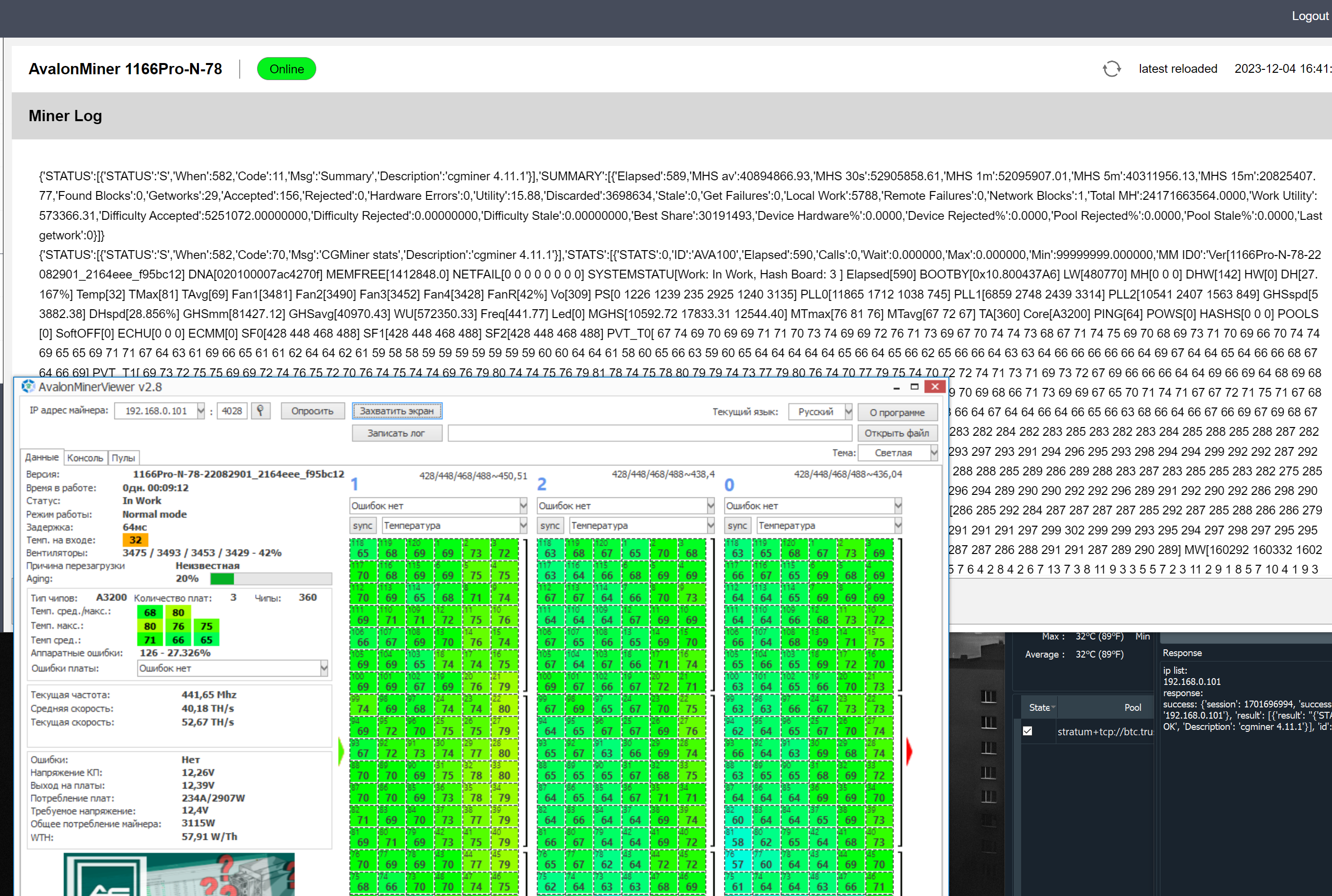Open the current language Русский dropdown
The image size is (1332, 896).
coord(848,411)
